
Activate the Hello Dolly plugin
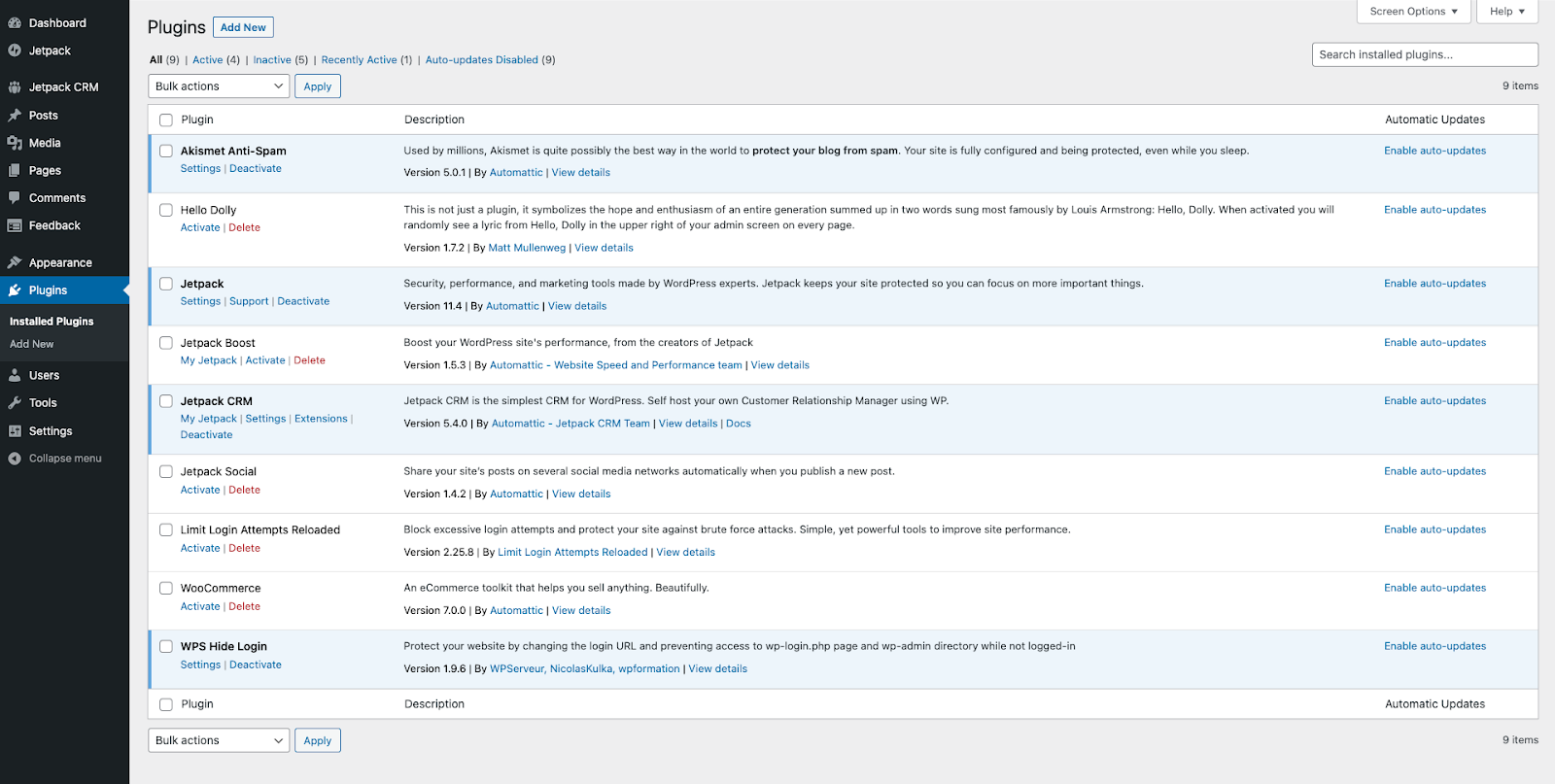(x=200, y=228)
